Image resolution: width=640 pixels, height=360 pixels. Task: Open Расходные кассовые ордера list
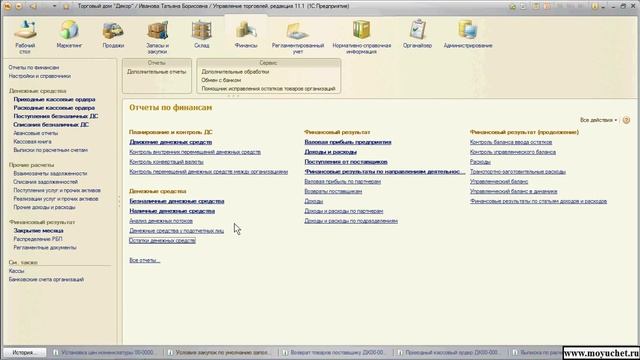tap(54, 108)
